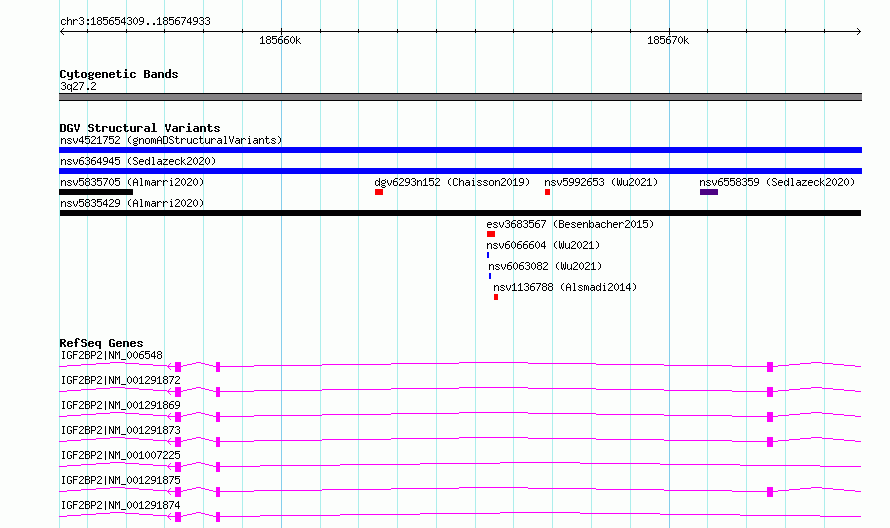The width and height of the screenshot is (890, 528).
Task: Click the red nsv5992653 Wu2021 marker
Action: tap(547, 192)
